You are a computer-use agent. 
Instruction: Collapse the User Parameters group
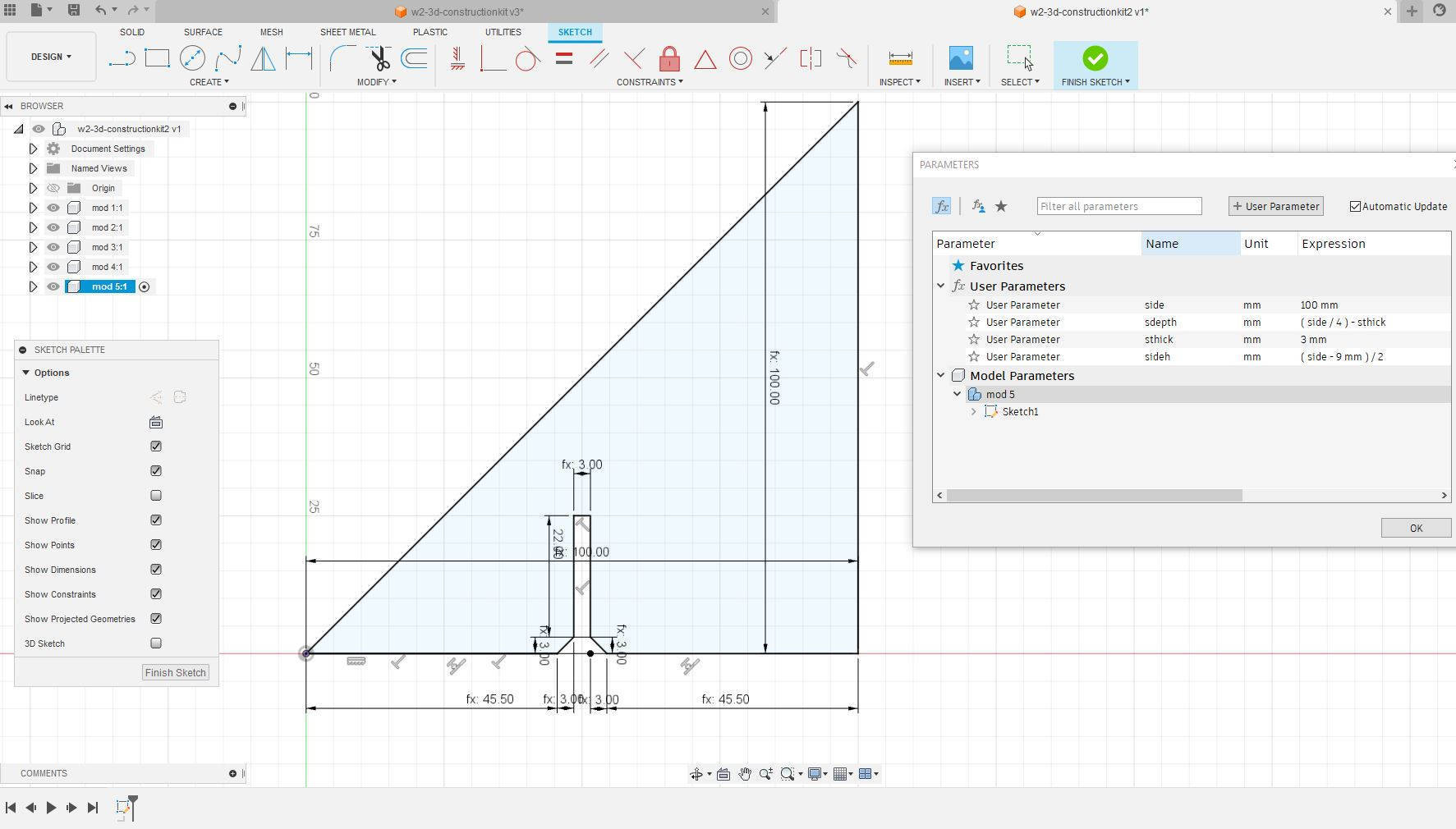coord(941,286)
